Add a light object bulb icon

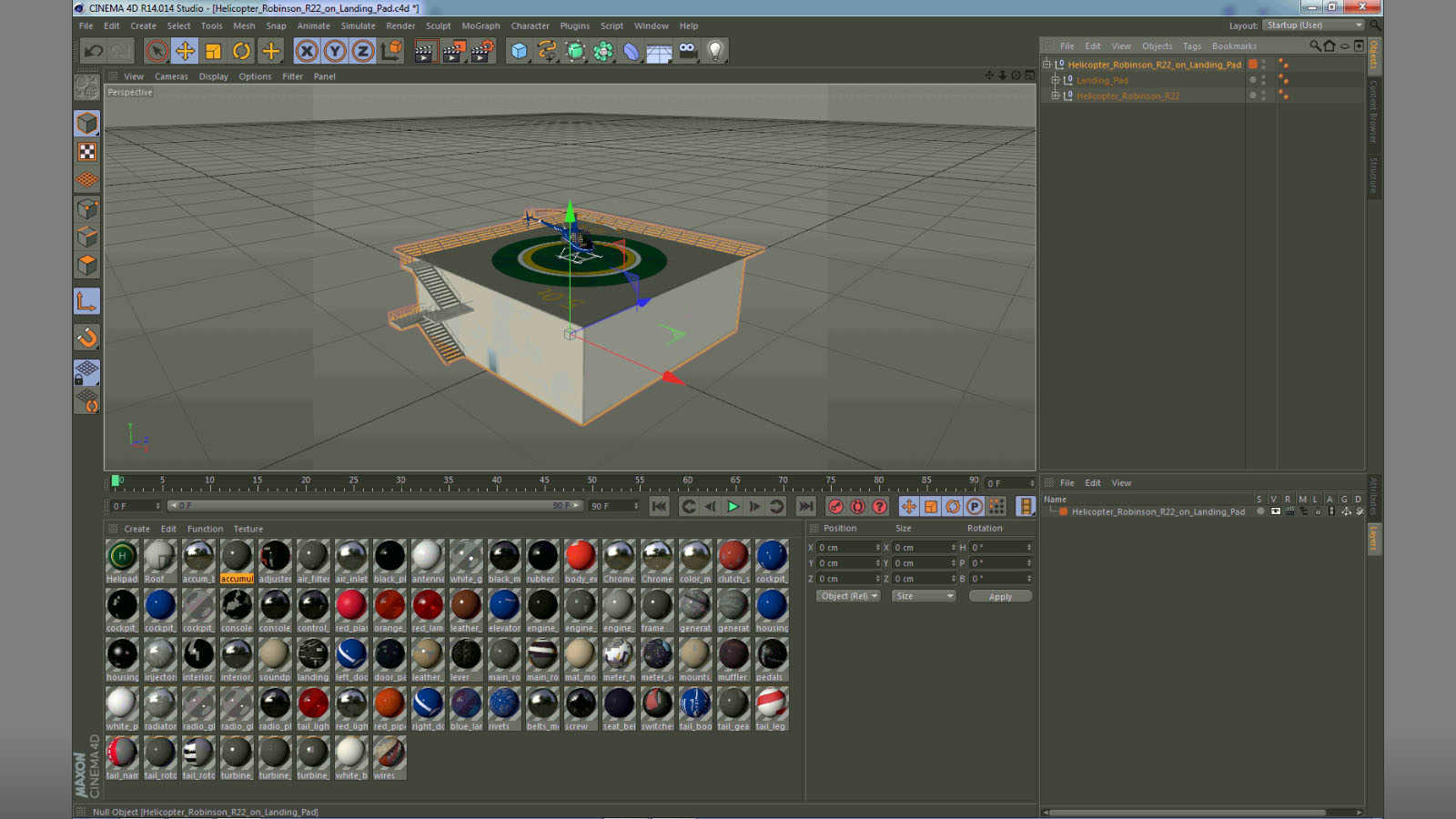tap(716, 51)
